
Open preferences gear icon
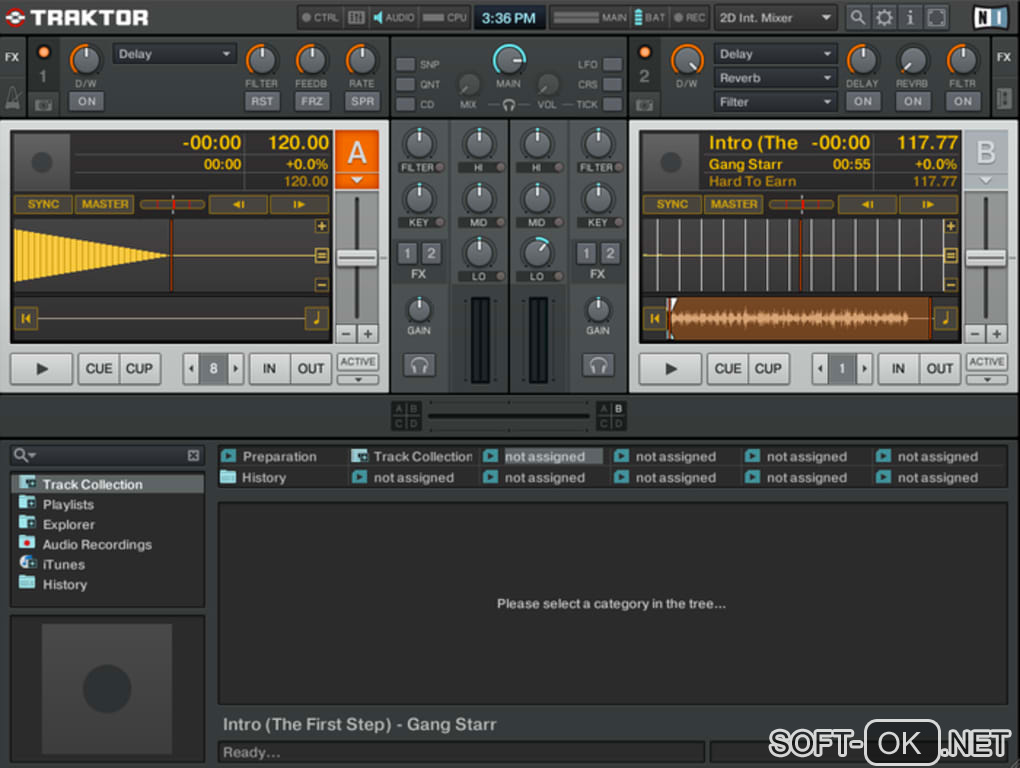coord(884,18)
